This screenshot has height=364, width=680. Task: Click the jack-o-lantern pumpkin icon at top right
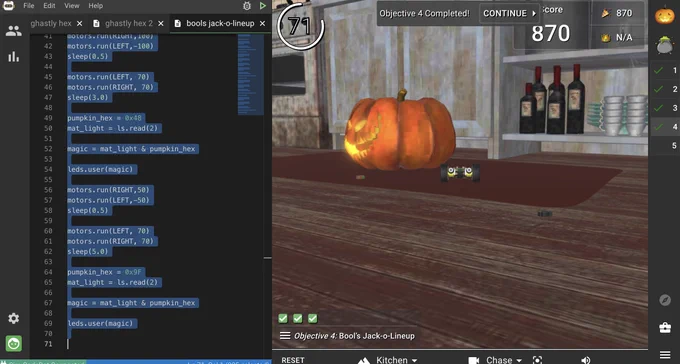[664, 16]
